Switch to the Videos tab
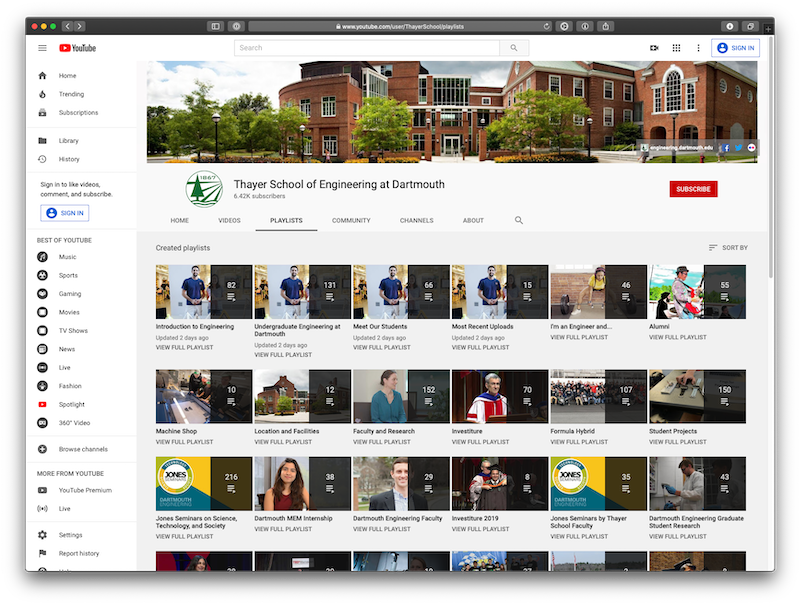 tap(229, 220)
